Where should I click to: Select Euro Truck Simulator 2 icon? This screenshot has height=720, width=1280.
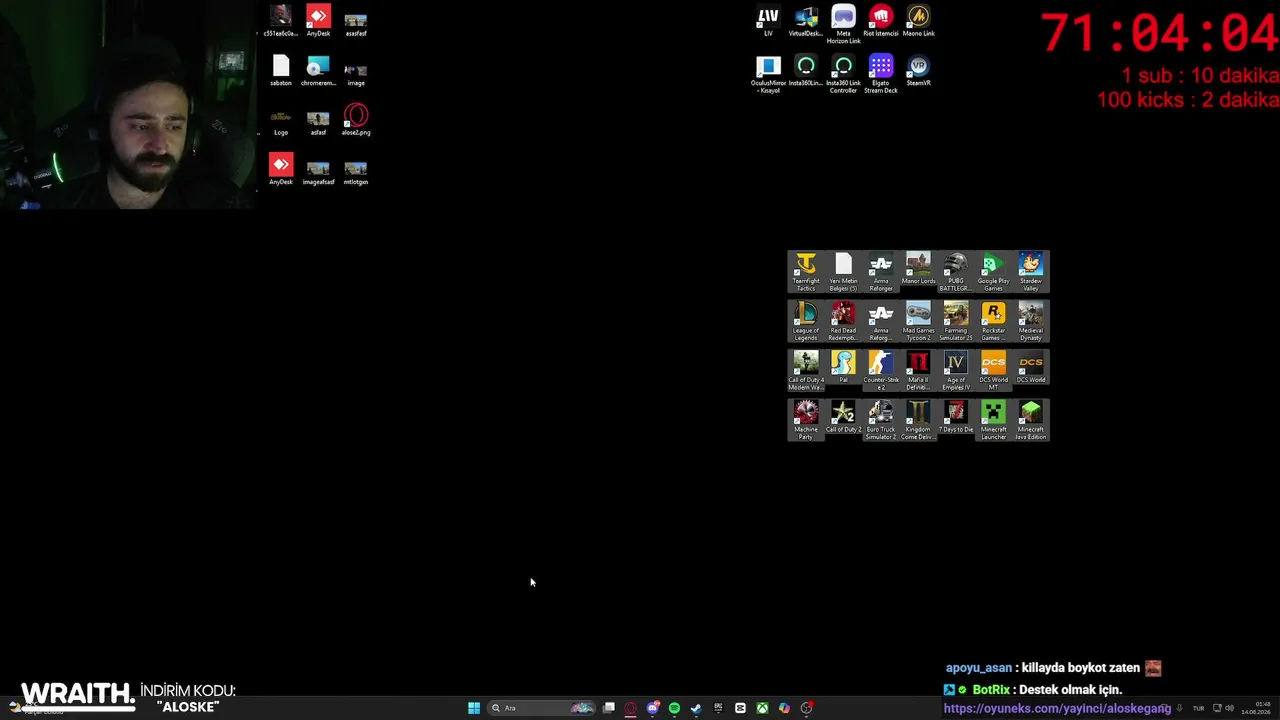(881, 421)
